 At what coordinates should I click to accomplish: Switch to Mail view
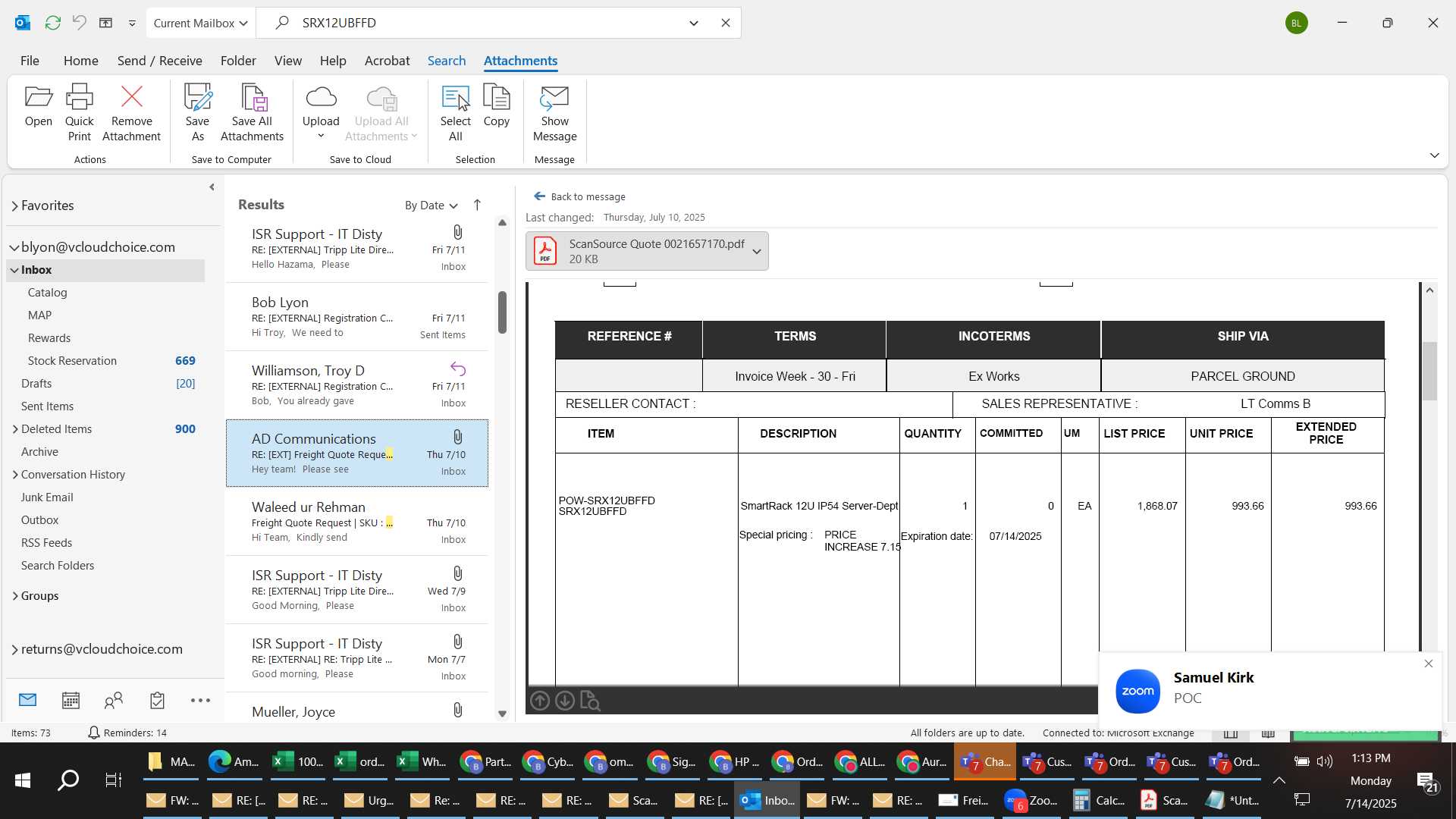[x=28, y=700]
